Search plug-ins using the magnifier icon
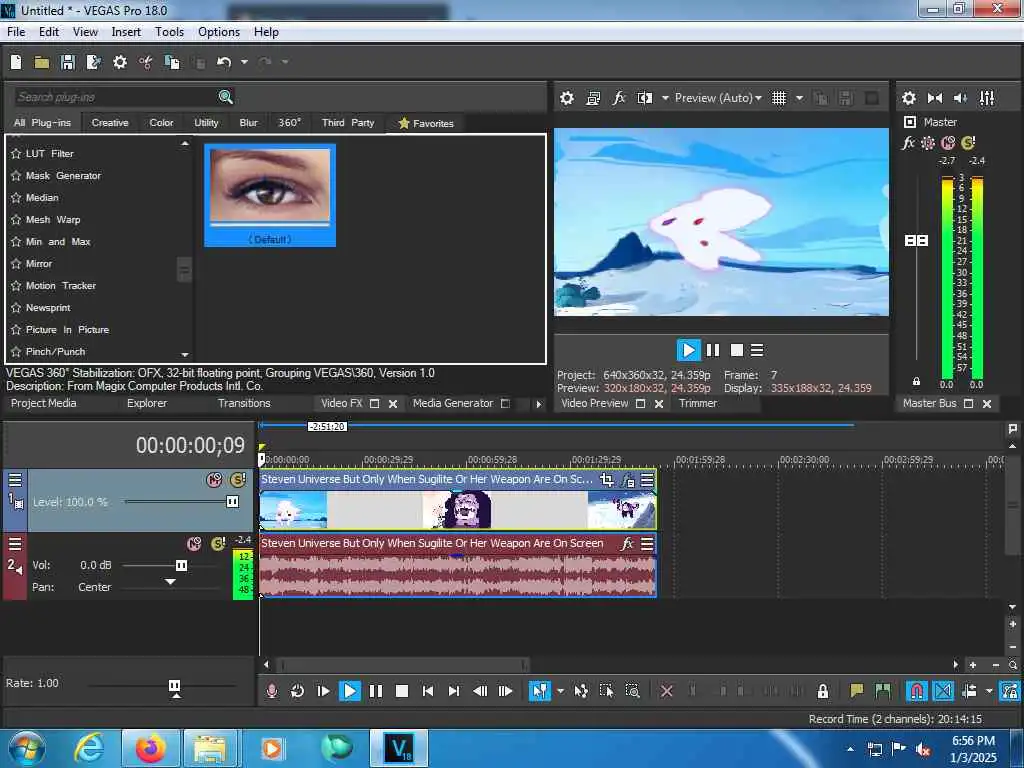Viewport: 1024px width, 768px height. pos(225,97)
